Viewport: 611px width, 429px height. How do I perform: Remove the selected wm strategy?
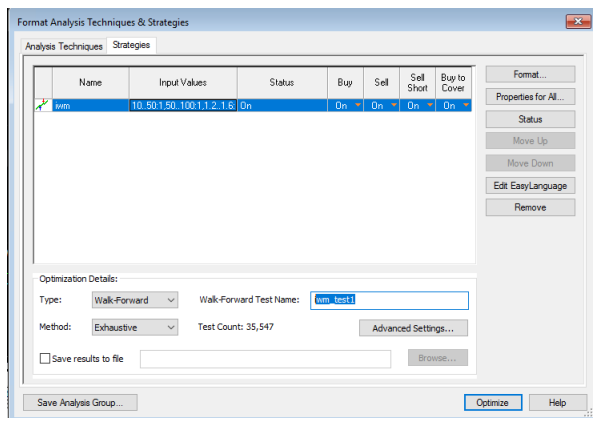tap(530, 207)
